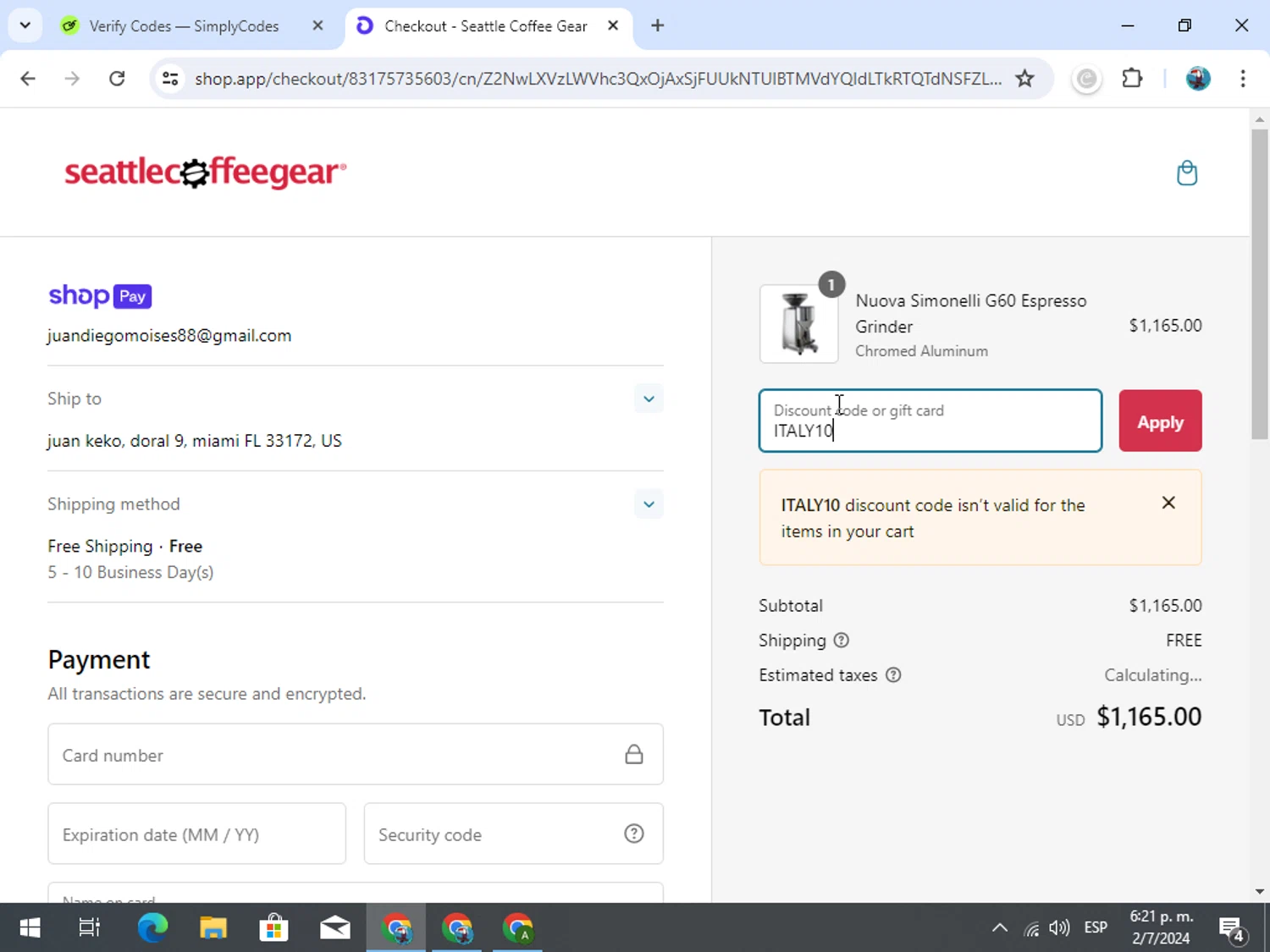Click the Payment heading

[x=99, y=659]
